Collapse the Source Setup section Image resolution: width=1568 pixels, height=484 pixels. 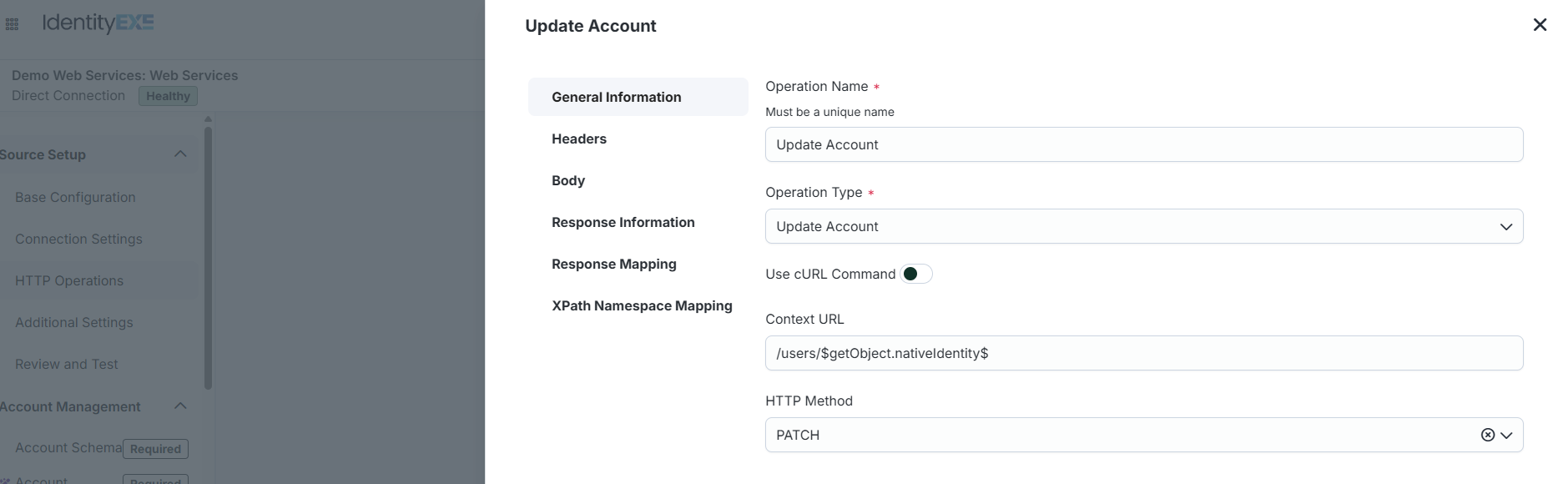(x=180, y=154)
